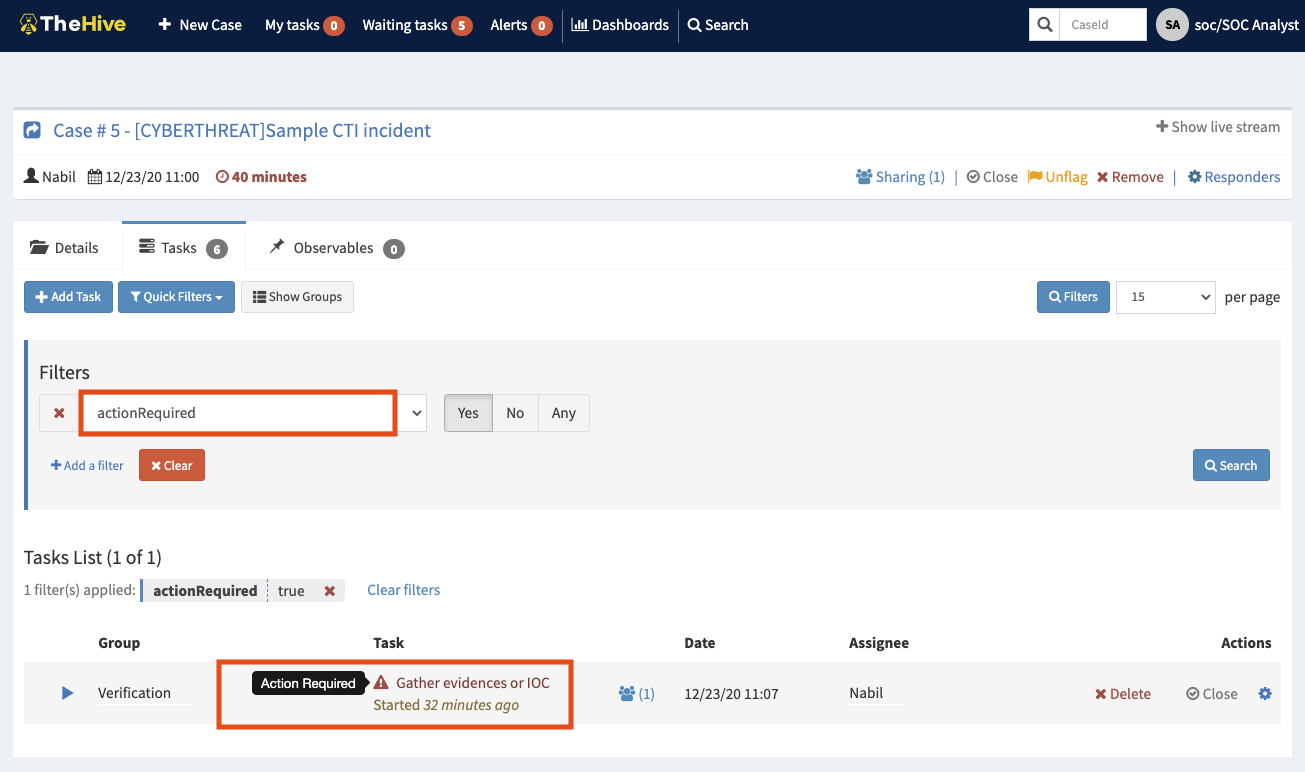The image size is (1305, 772).
Task: Click the users (1) icon on the Gather evidences task
Action: (x=637, y=692)
